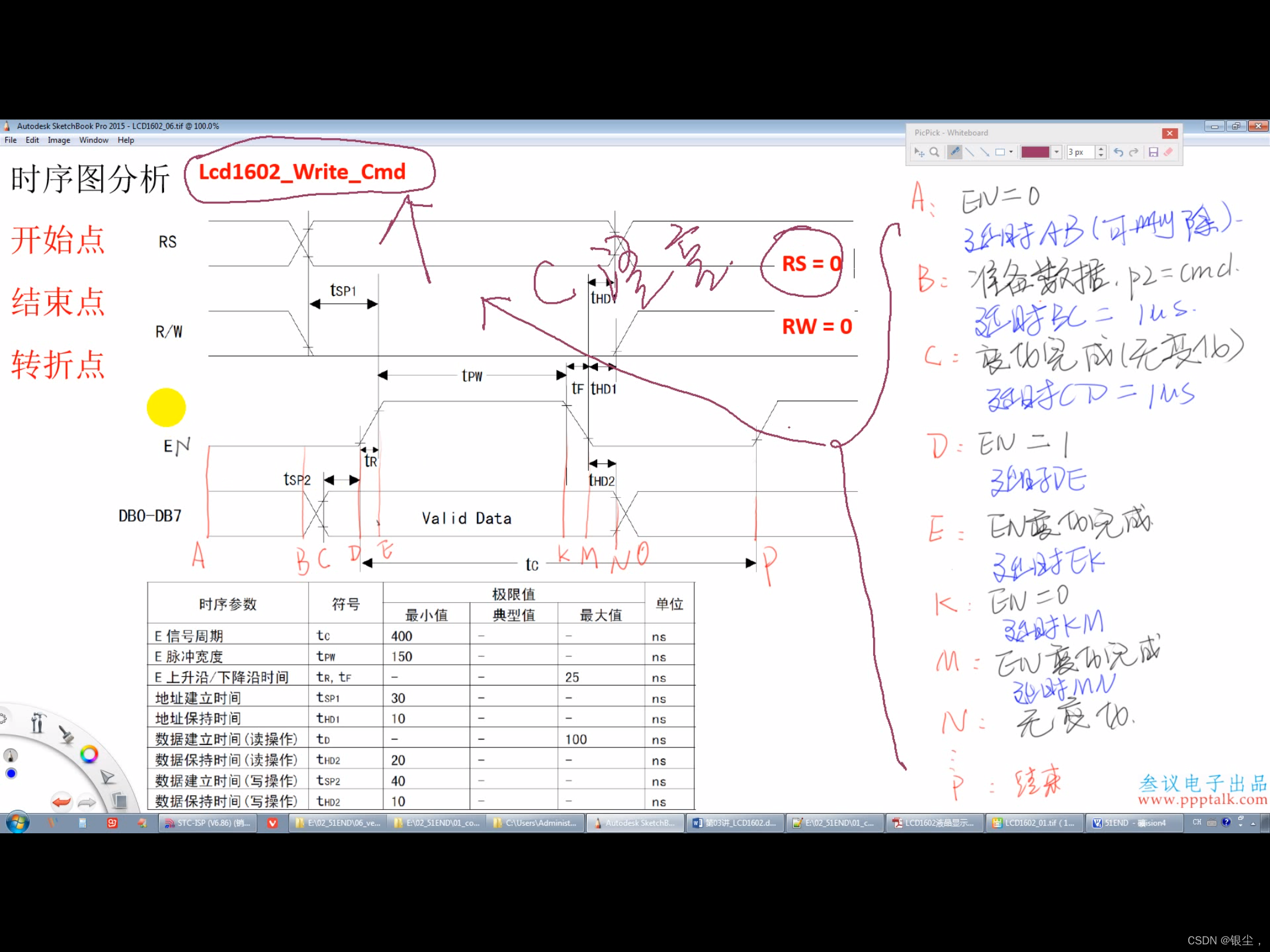Restore down the SketchBook Pro window
Screen dimensions: 1270x952
tap(1235, 126)
